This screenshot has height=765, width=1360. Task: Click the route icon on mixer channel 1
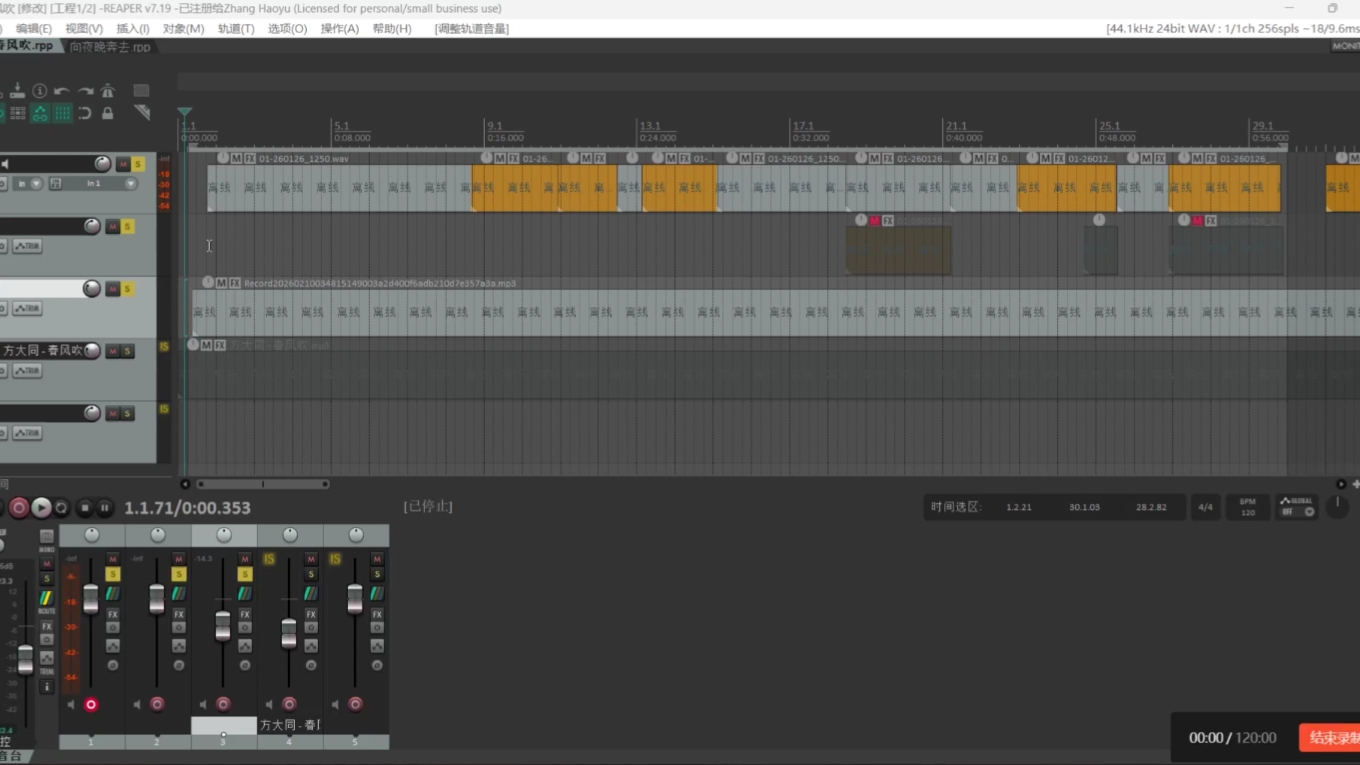pos(113,594)
